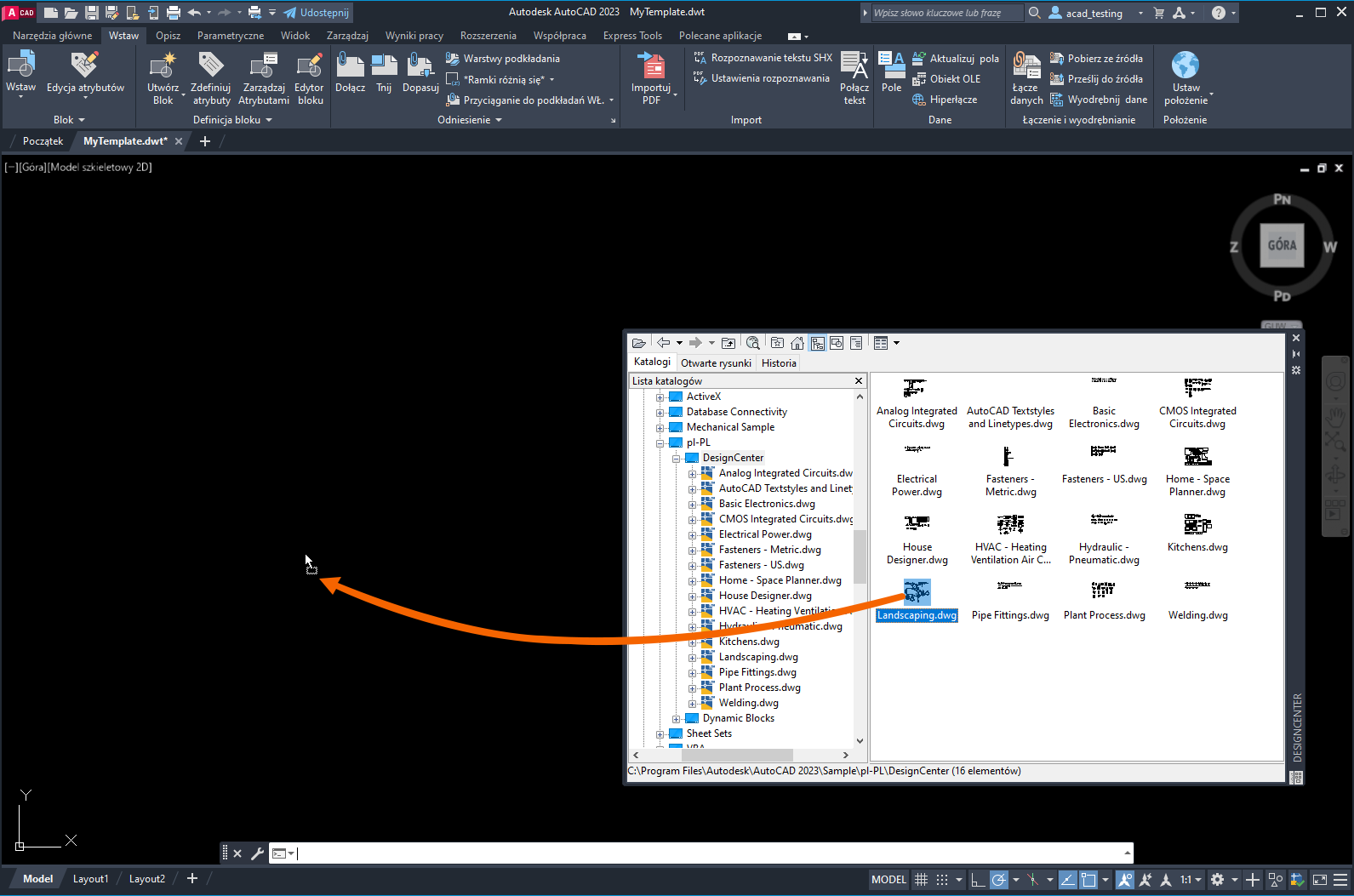
Task: Toggle the DesignCenter description pane button
Action: (x=856, y=343)
